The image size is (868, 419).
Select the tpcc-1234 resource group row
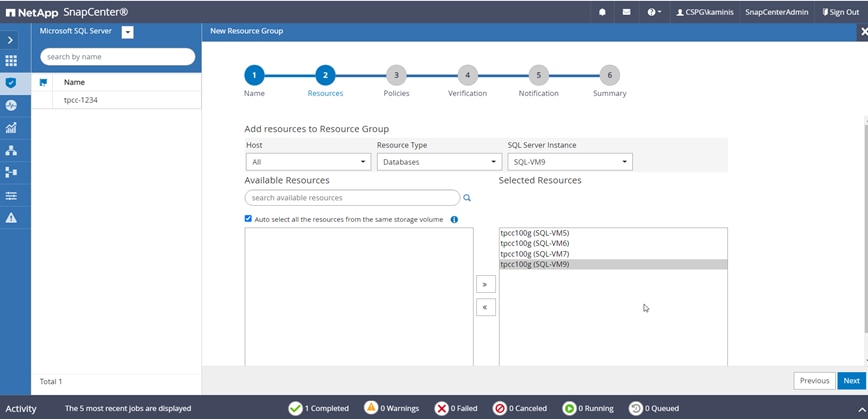point(116,100)
